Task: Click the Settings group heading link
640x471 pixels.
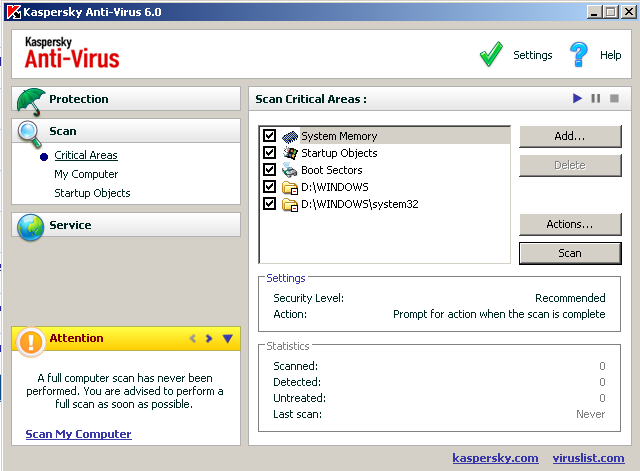Action: pos(286,278)
